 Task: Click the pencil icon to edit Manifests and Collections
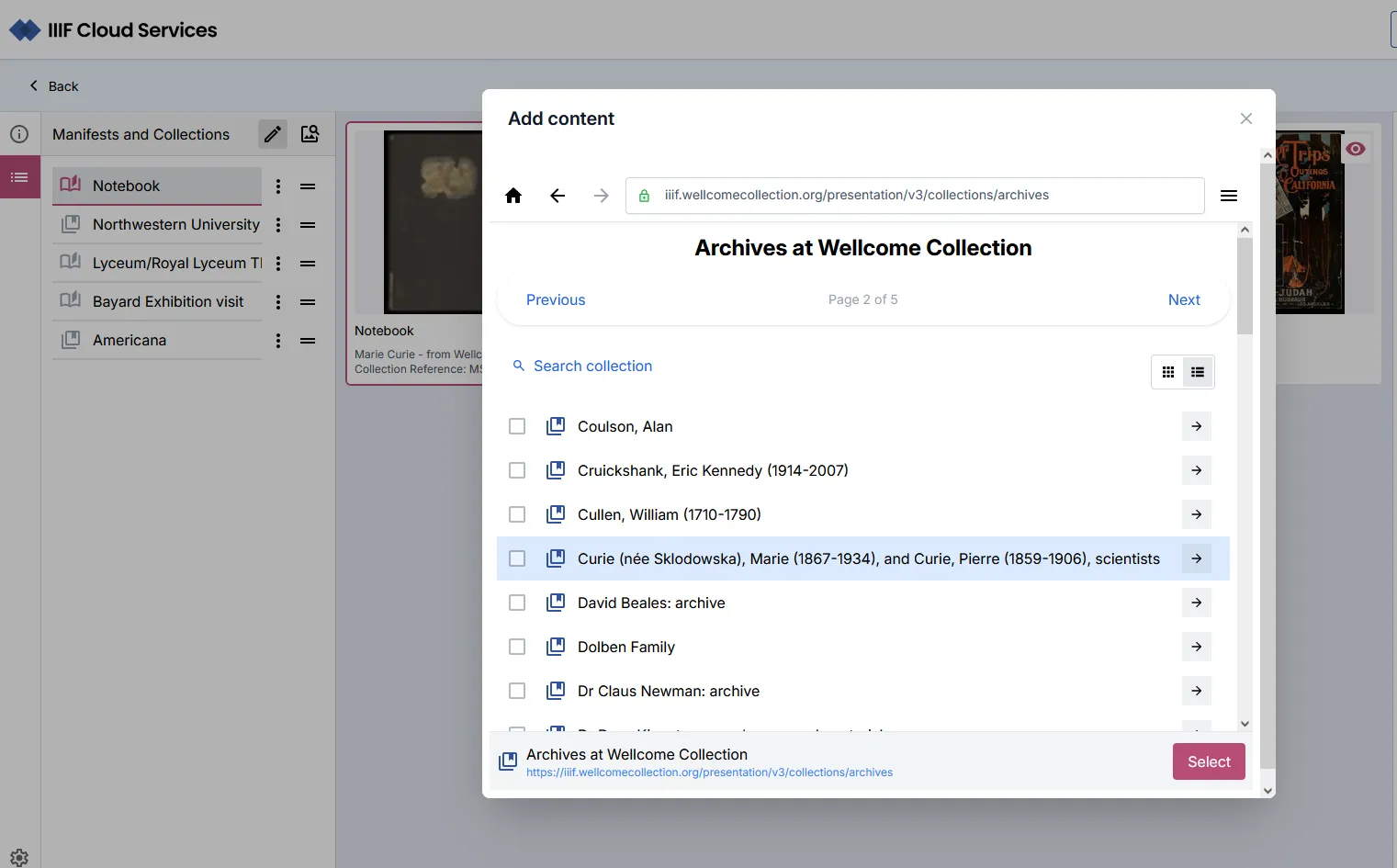click(x=273, y=134)
